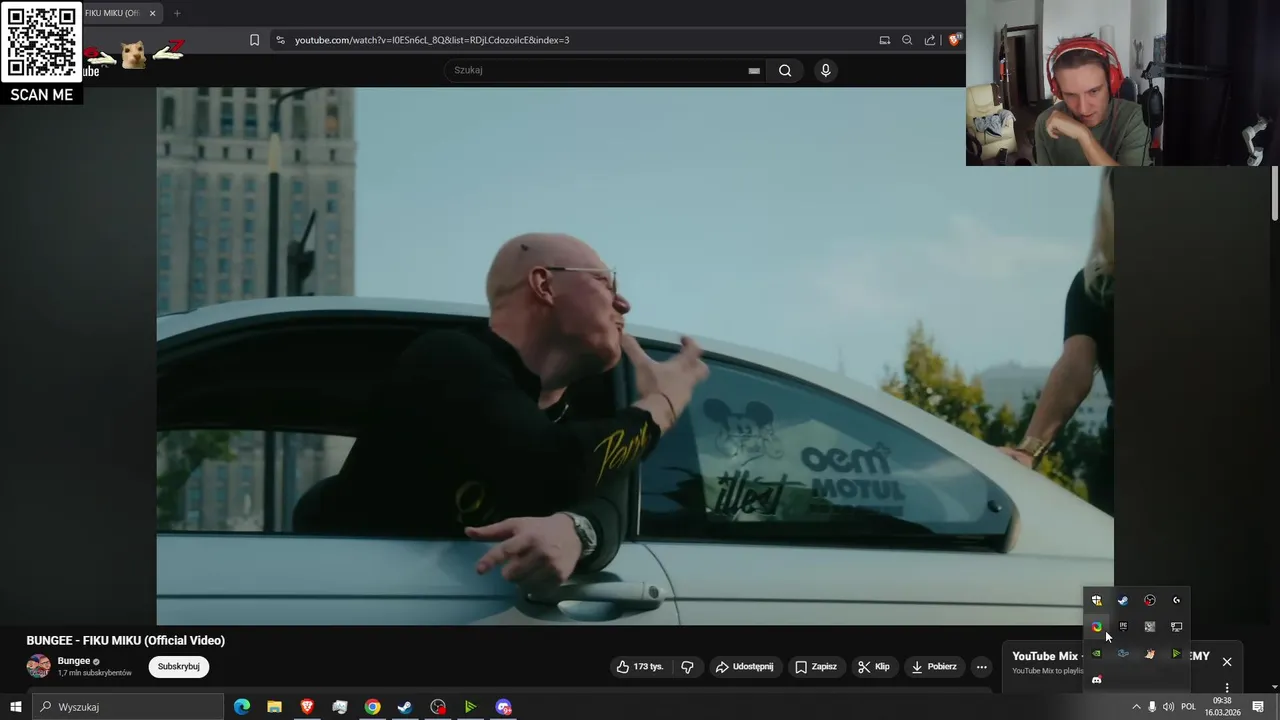This screenshot has height=720, width=1280.
Task: Open Epic Games icon in tray popup
Action: click(x=1123, y=627)
